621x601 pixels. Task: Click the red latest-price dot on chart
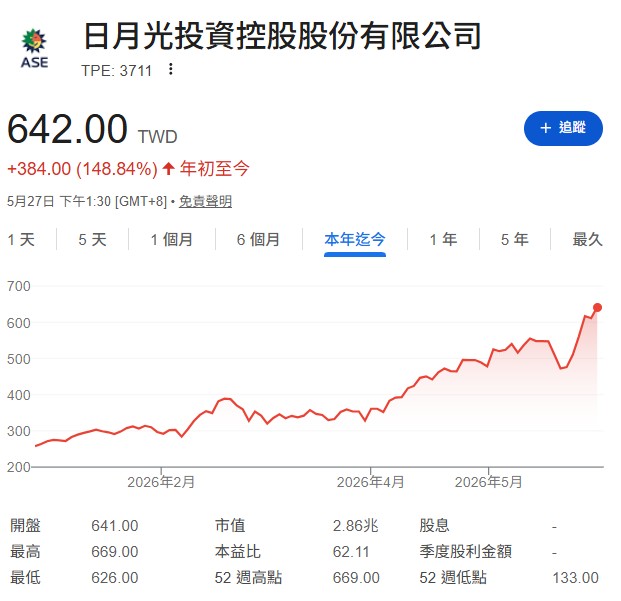597,308
